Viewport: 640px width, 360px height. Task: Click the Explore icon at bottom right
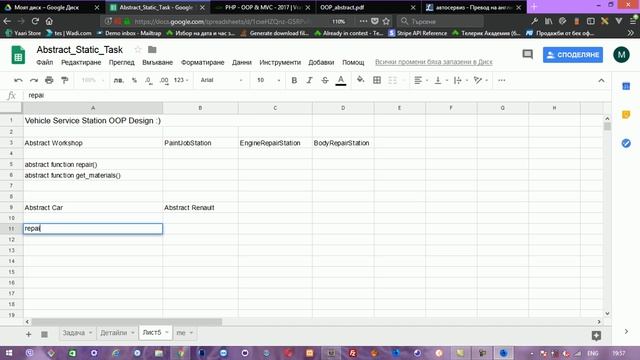click(x=596, y=336)
